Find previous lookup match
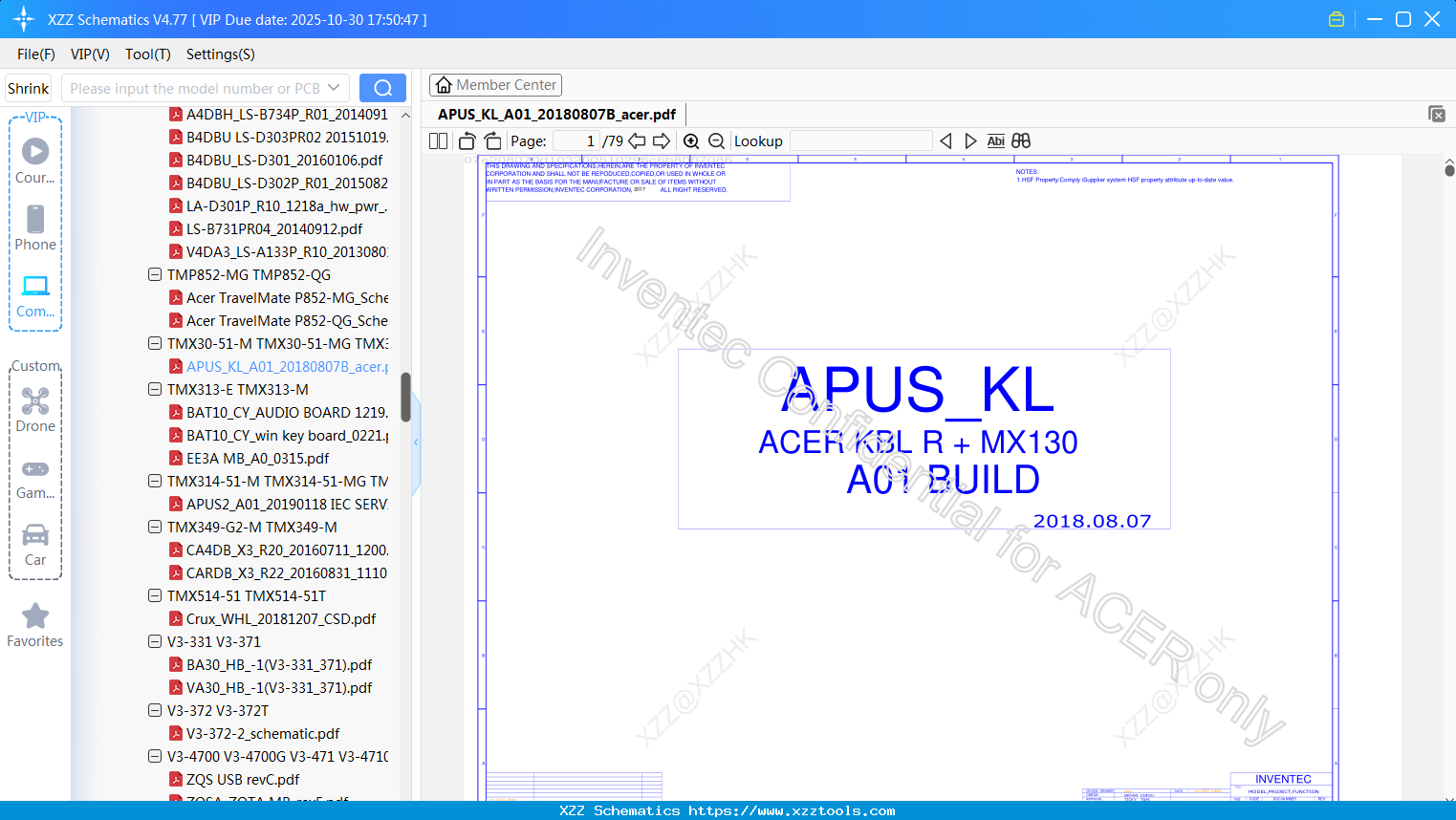The width and height of the screenshot is (1456, 820). pos(945,141)
